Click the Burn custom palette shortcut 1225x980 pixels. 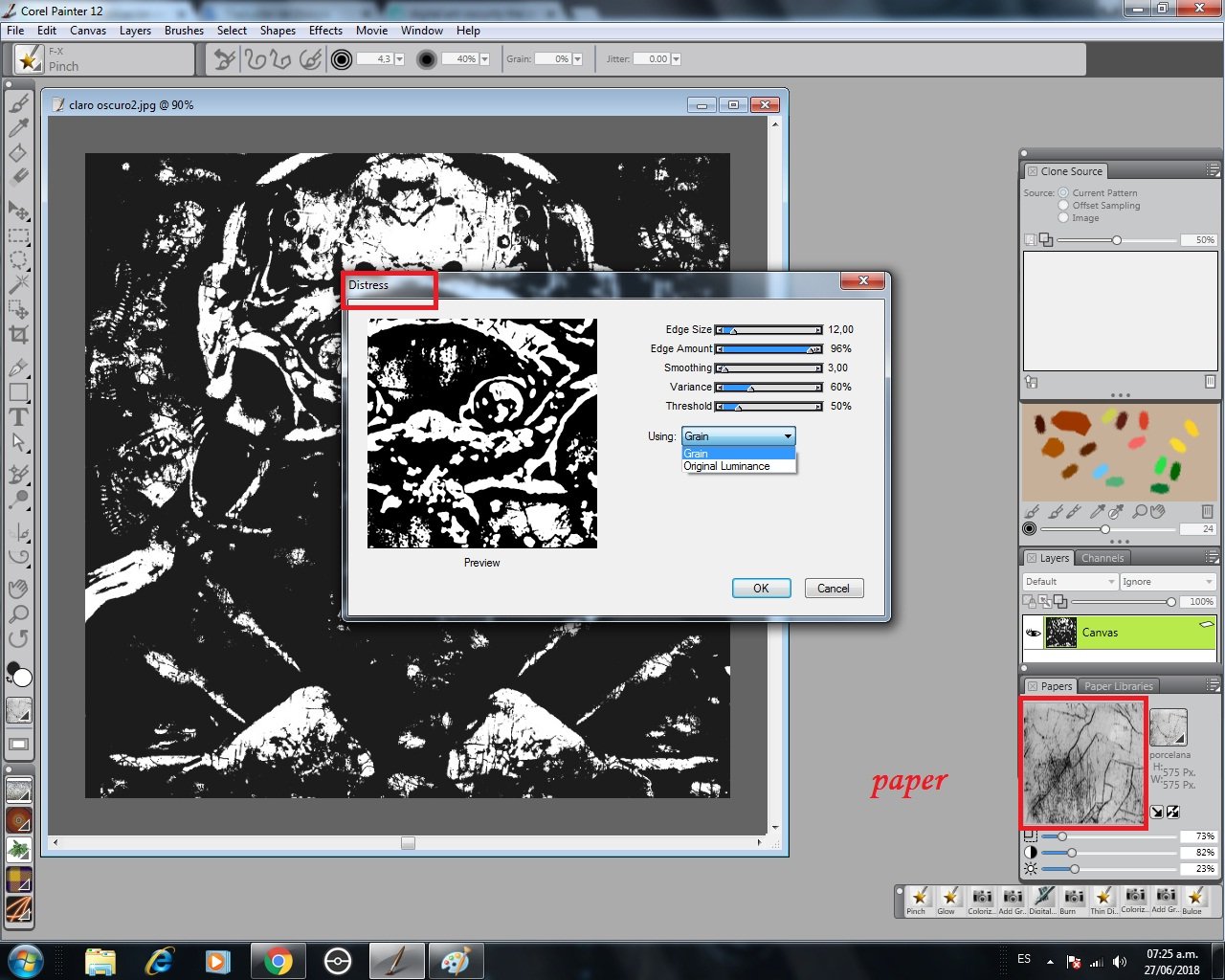coord(1074,901)
